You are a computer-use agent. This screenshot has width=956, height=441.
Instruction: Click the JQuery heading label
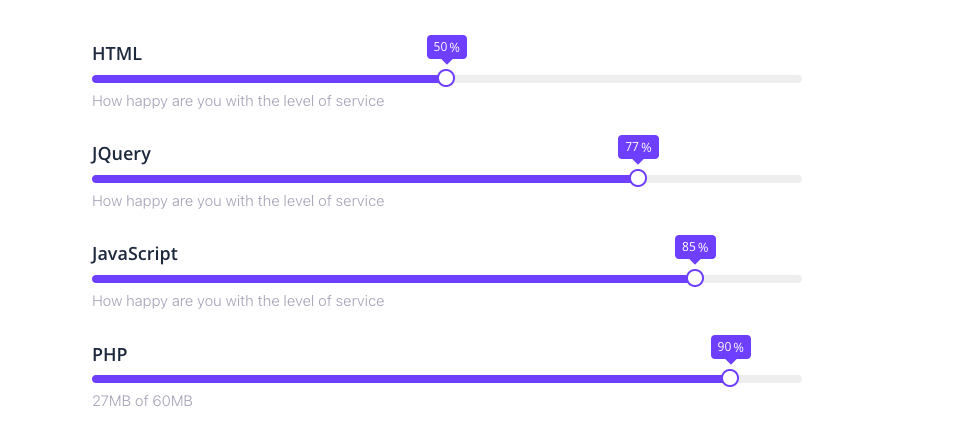click(121, 154)
